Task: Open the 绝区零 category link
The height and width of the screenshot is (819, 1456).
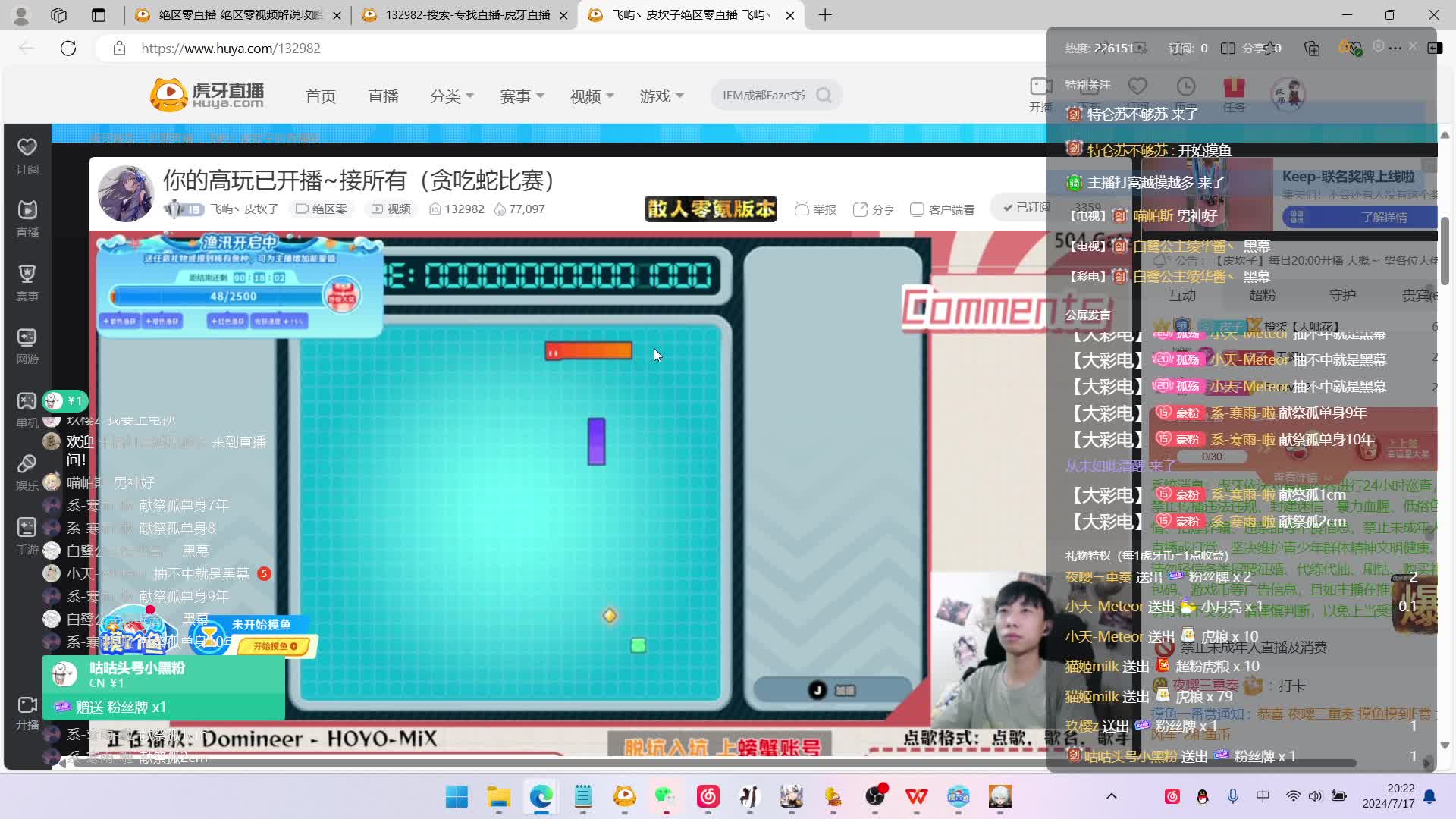Action: pos(322,209)
